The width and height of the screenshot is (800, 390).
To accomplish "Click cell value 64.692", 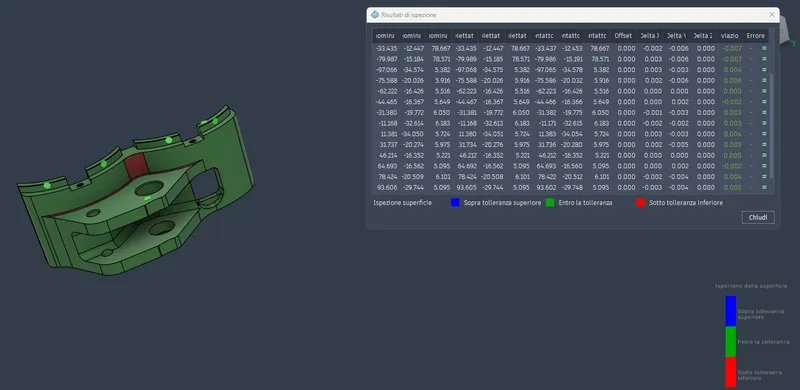I will (466, 166).
